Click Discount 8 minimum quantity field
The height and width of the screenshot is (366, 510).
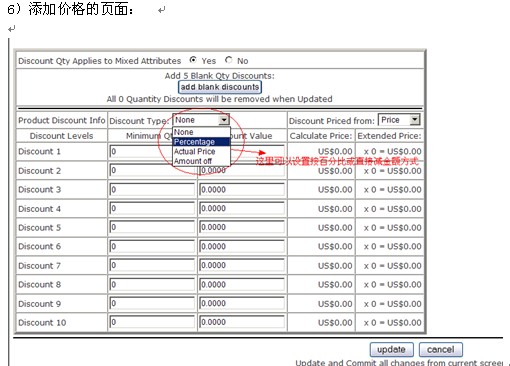click(x=152, y=284)
